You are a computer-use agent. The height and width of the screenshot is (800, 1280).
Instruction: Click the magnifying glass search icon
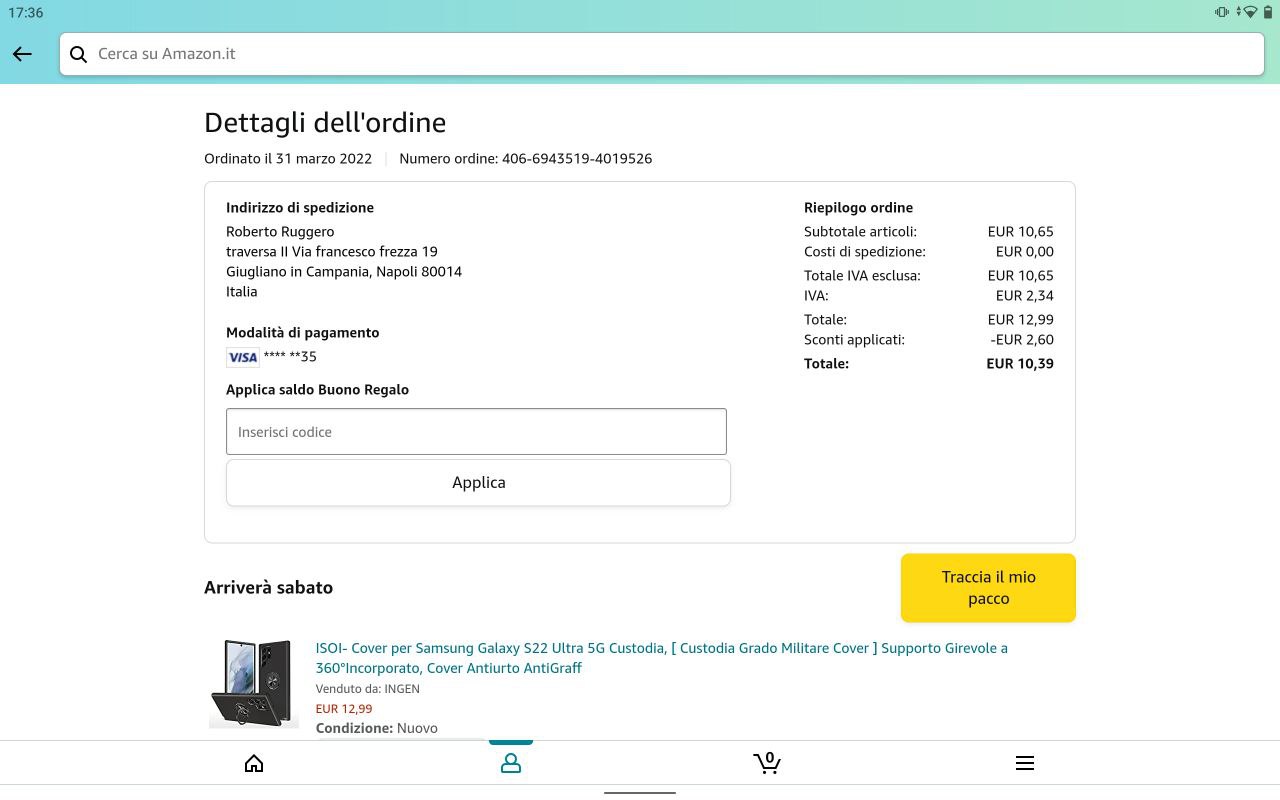point(78,54)
